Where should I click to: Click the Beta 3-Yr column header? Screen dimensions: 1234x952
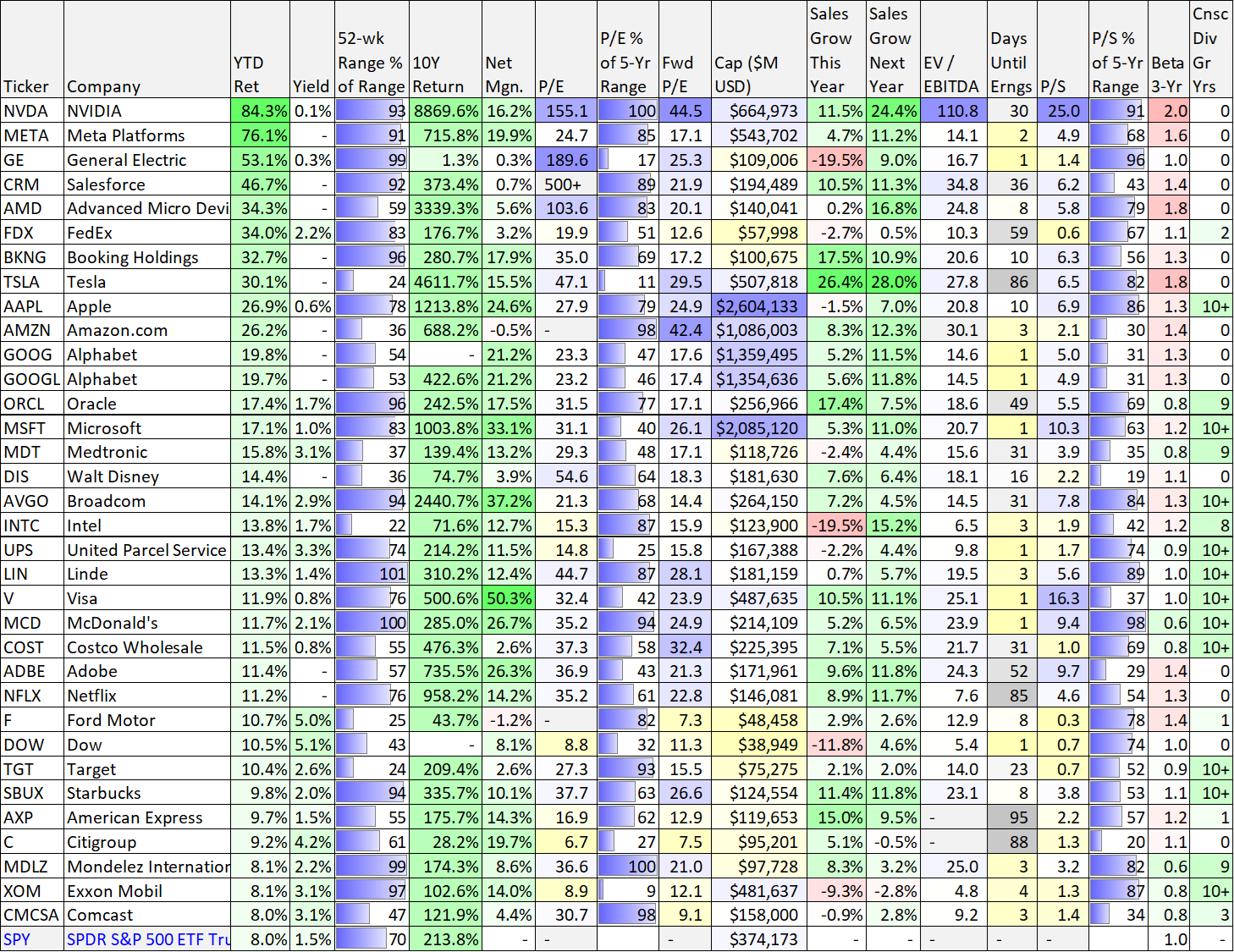coord(1168,49)
